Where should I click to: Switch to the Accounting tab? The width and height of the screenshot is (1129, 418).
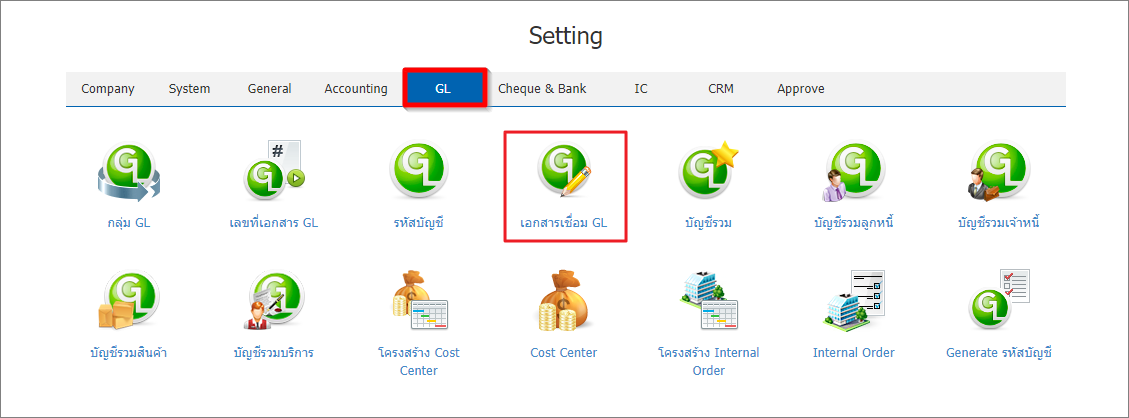tap(356, 89)
